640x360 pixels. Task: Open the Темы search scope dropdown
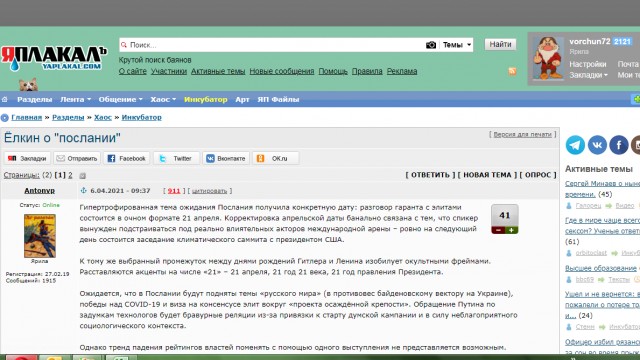coord(457,45)
